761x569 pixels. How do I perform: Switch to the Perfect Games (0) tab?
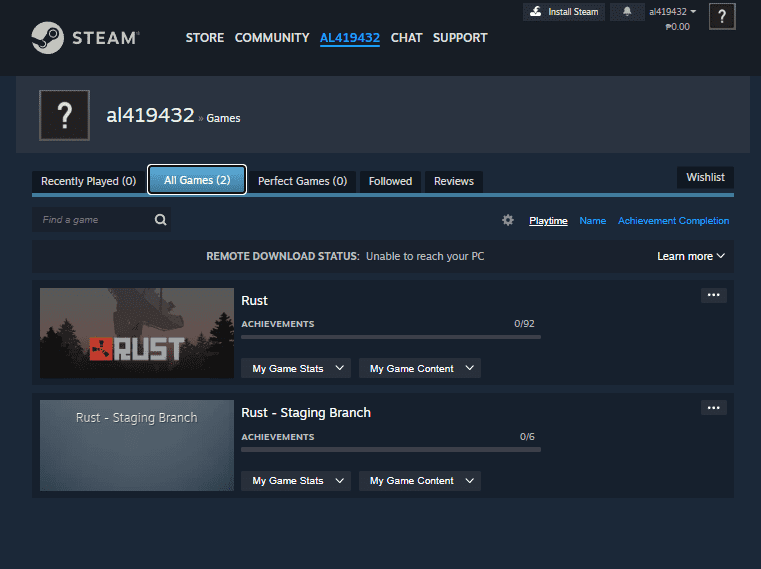click(302, 182)
